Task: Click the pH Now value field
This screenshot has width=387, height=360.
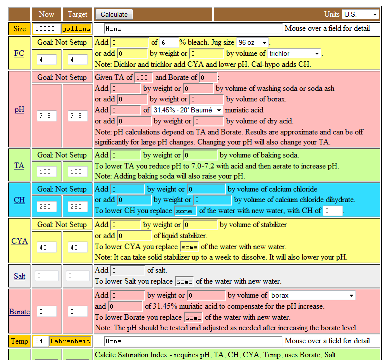Action: (46, 116)
